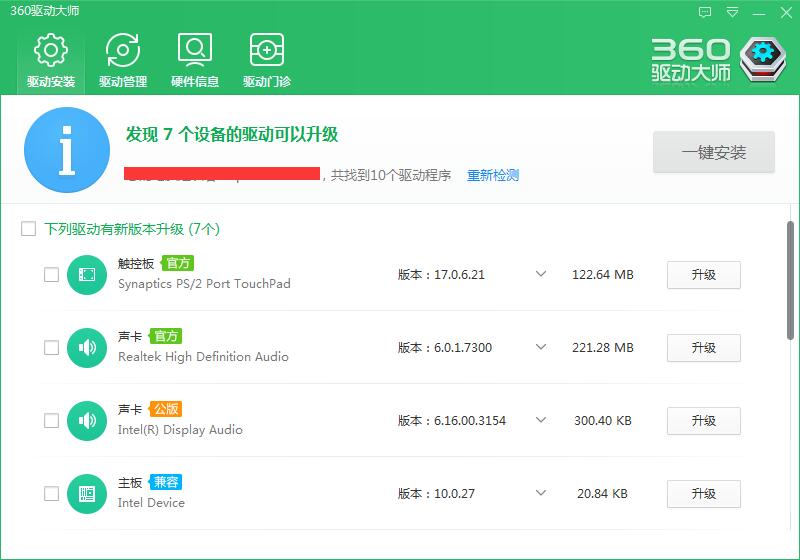Expand version list for 10.0.27
The image size is (800, 560).
(541, 493)
